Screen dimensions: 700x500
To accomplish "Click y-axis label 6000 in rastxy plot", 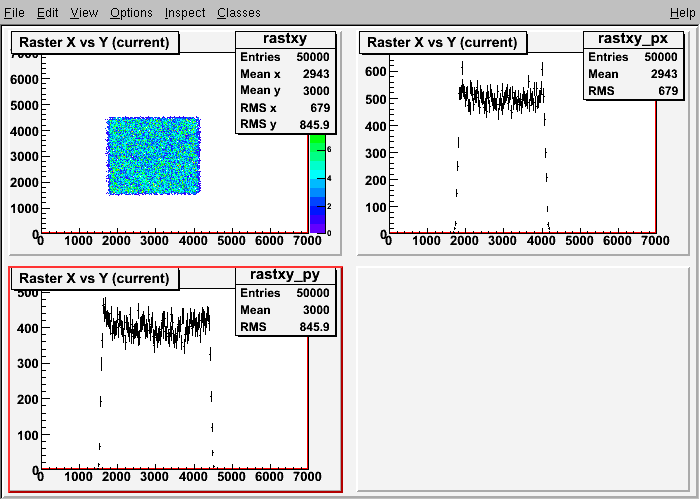I will tap(24, 79).
